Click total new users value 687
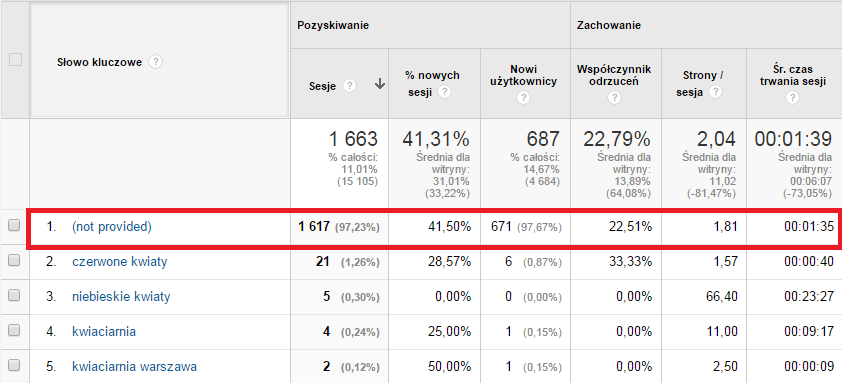842x383 pixels. click(x=542, y=140)
